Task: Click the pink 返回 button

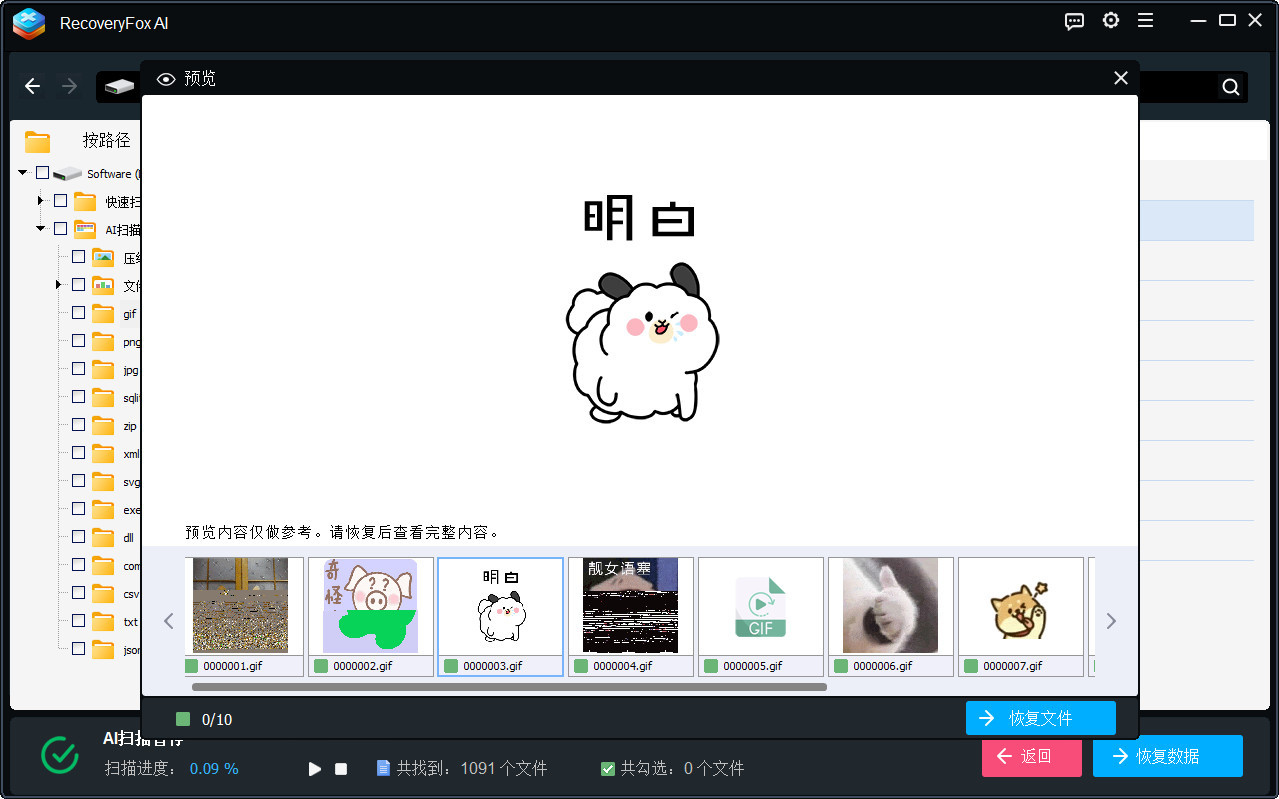Action: point(1031,756)
